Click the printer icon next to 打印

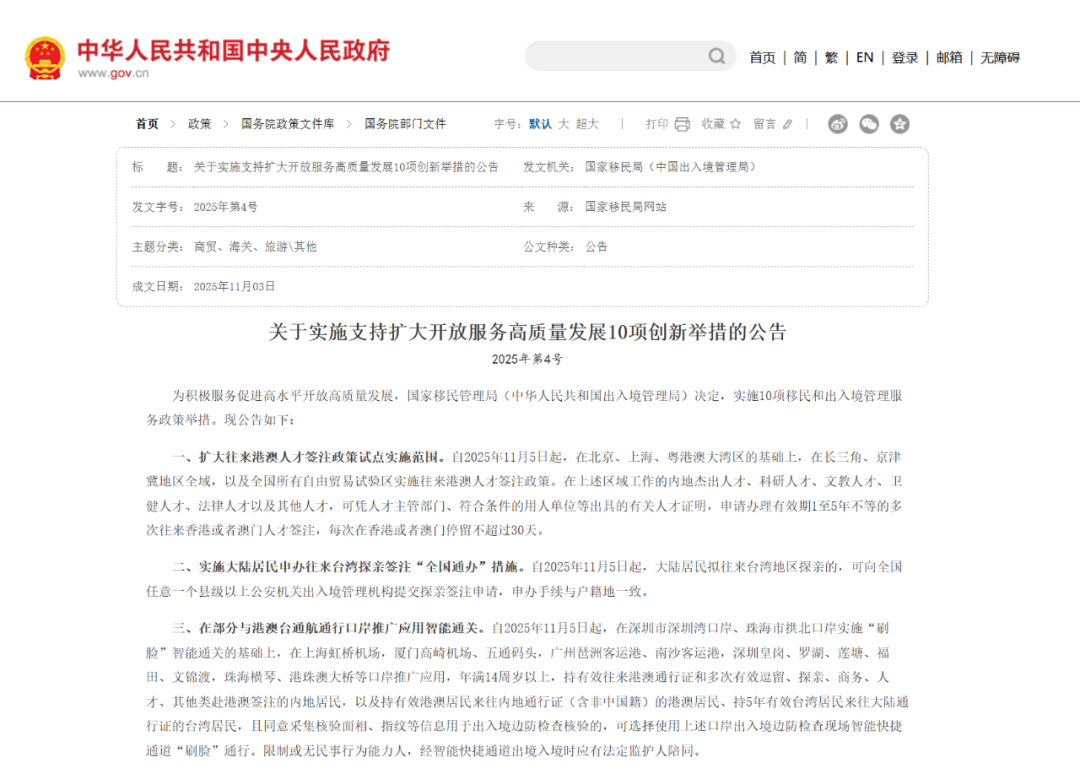682,124
